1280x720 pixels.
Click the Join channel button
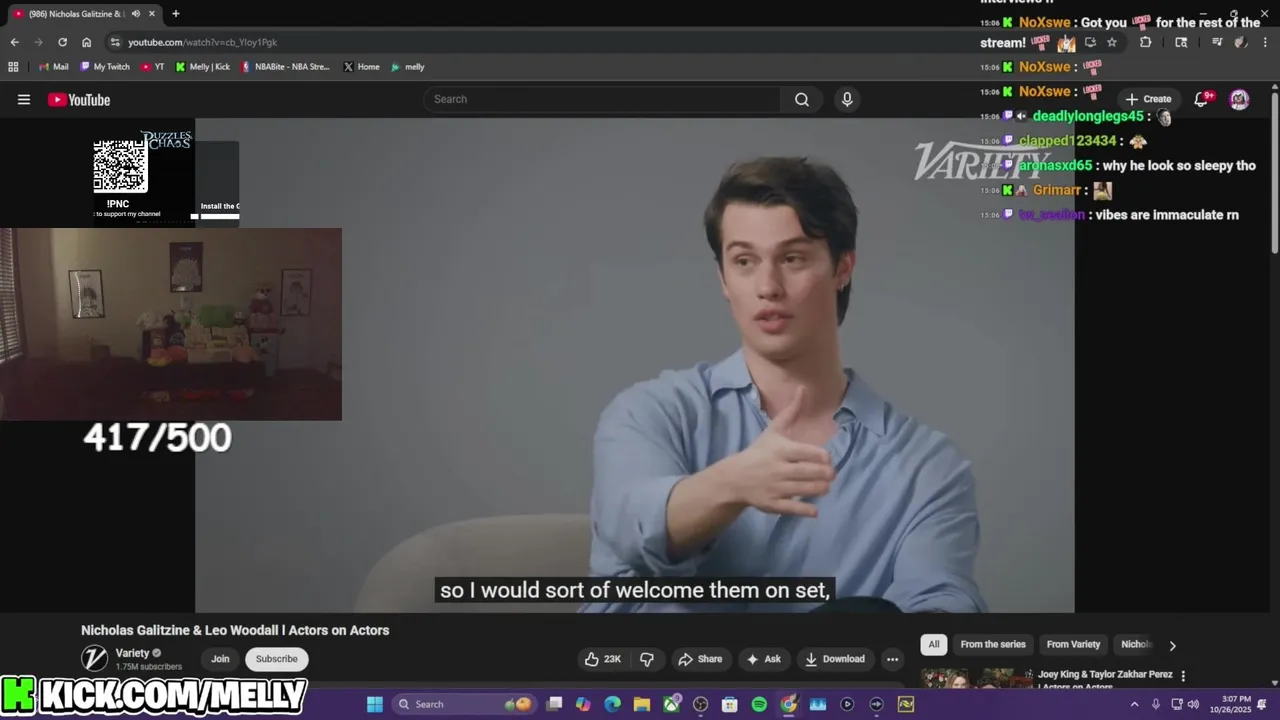coord(220,659)
